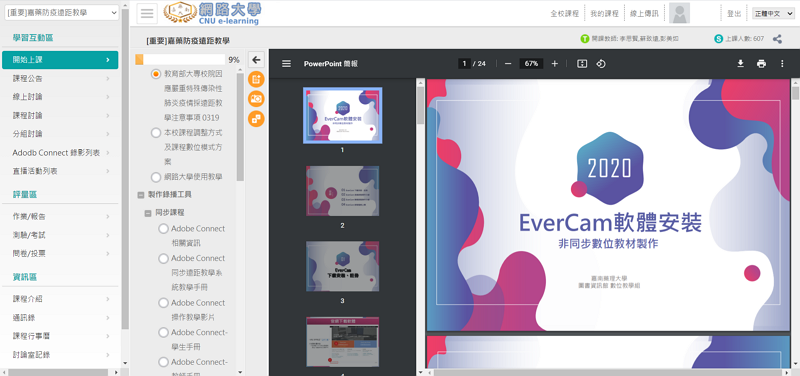This screenshot has height=376, width=800.
Task: Select the 教育部大專校院因應 radio item
Action: [156, 74]
